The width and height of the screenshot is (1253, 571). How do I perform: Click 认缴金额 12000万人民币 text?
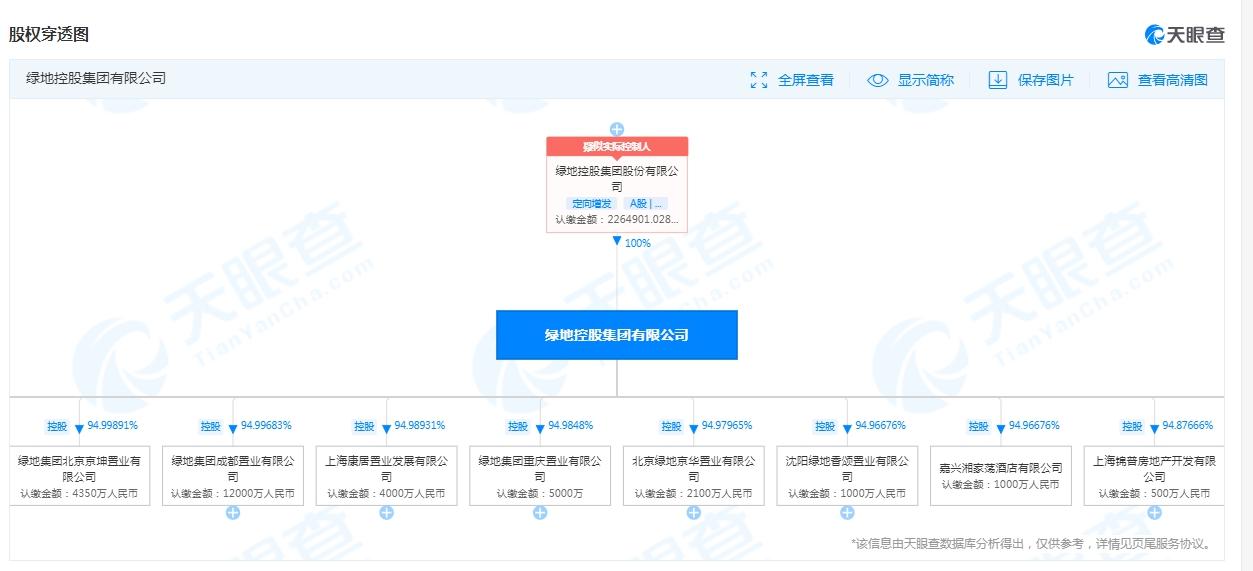point(233,494)
